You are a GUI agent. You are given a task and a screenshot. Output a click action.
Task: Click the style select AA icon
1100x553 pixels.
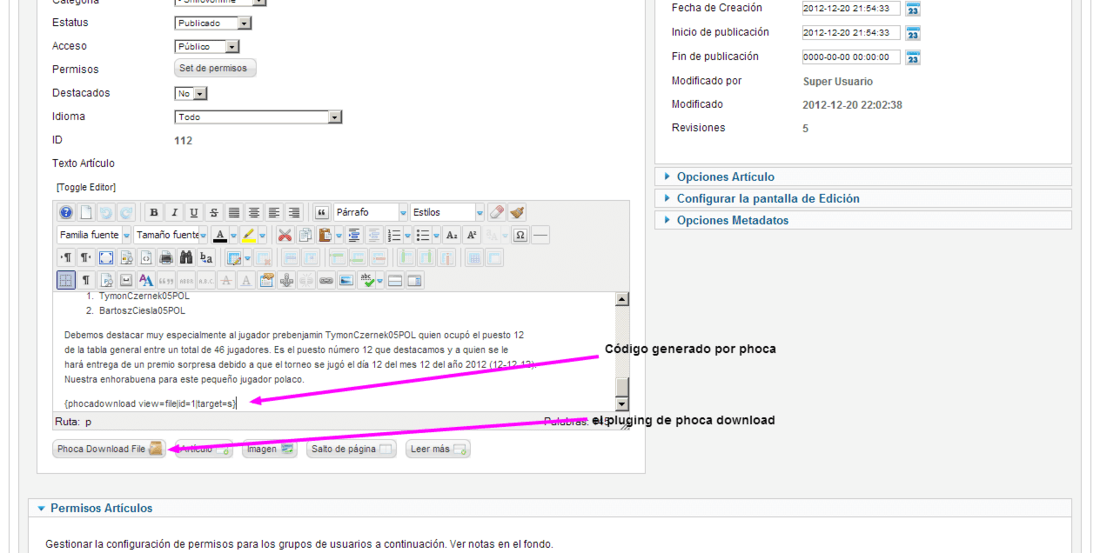pyautogui.click(x=146, y=281)
